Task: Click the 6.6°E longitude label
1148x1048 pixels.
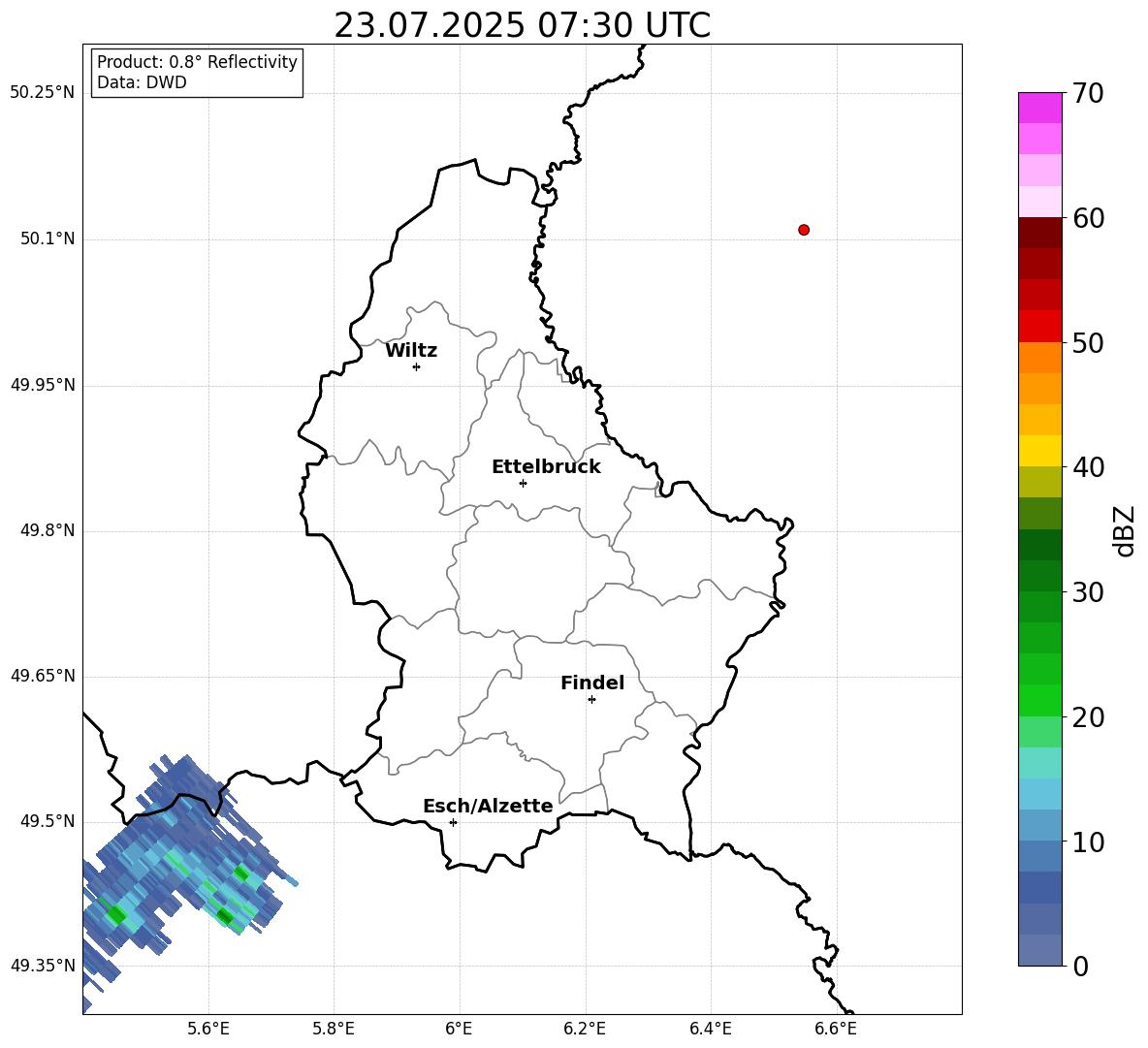Action: coord(836,1029)
